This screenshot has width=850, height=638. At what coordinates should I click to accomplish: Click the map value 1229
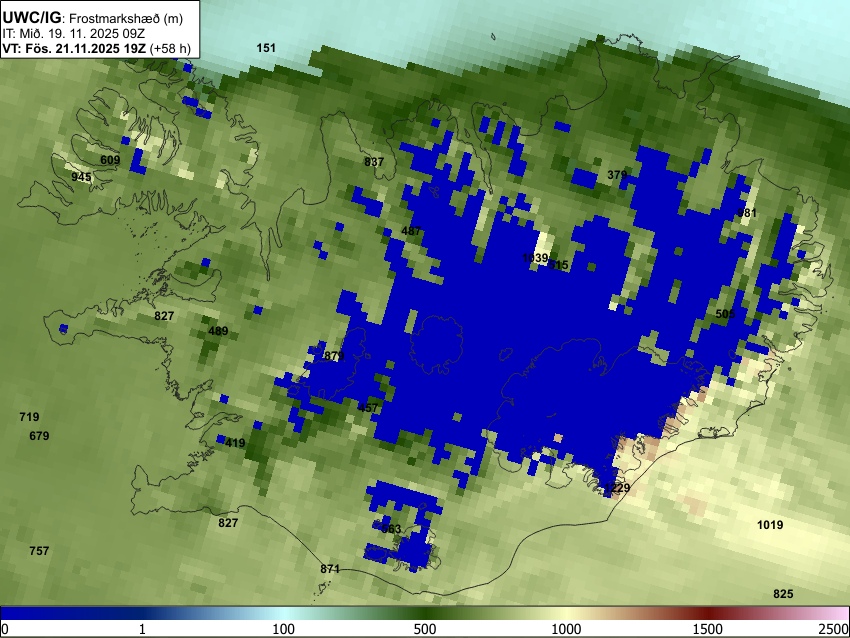[617, 488]
